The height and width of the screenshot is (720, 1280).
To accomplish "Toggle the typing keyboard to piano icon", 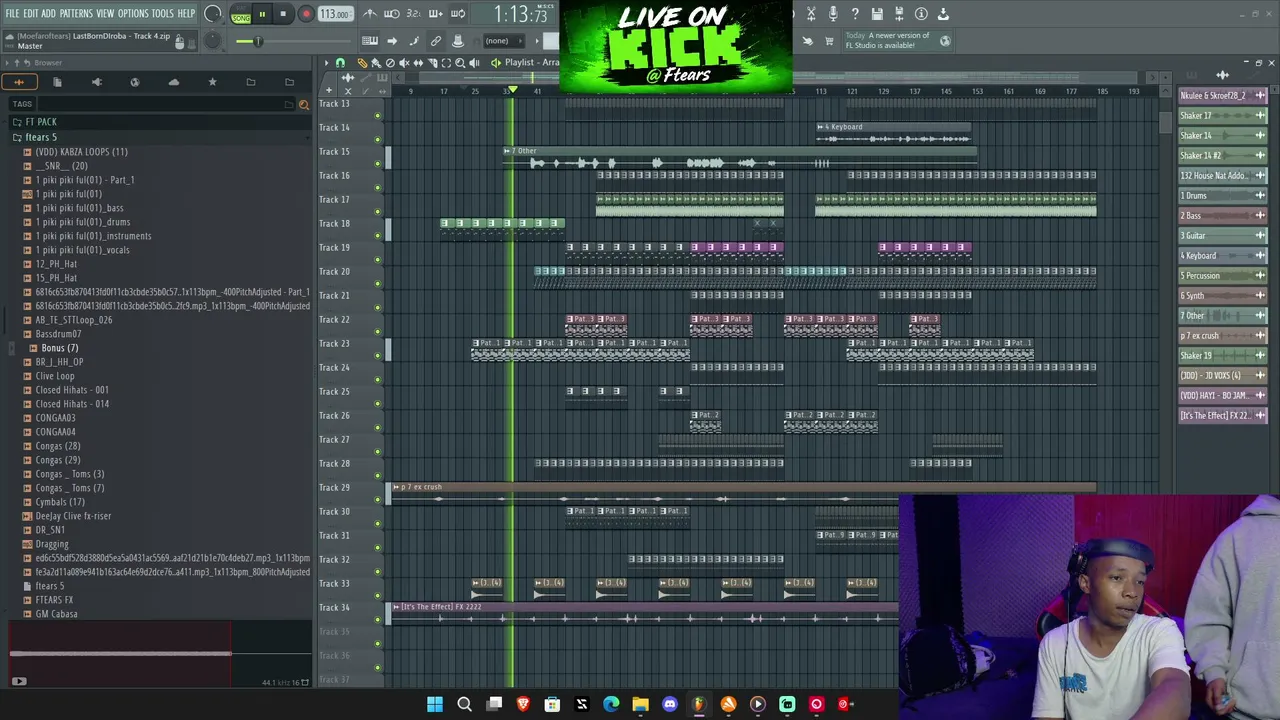I will coord(370,41).
